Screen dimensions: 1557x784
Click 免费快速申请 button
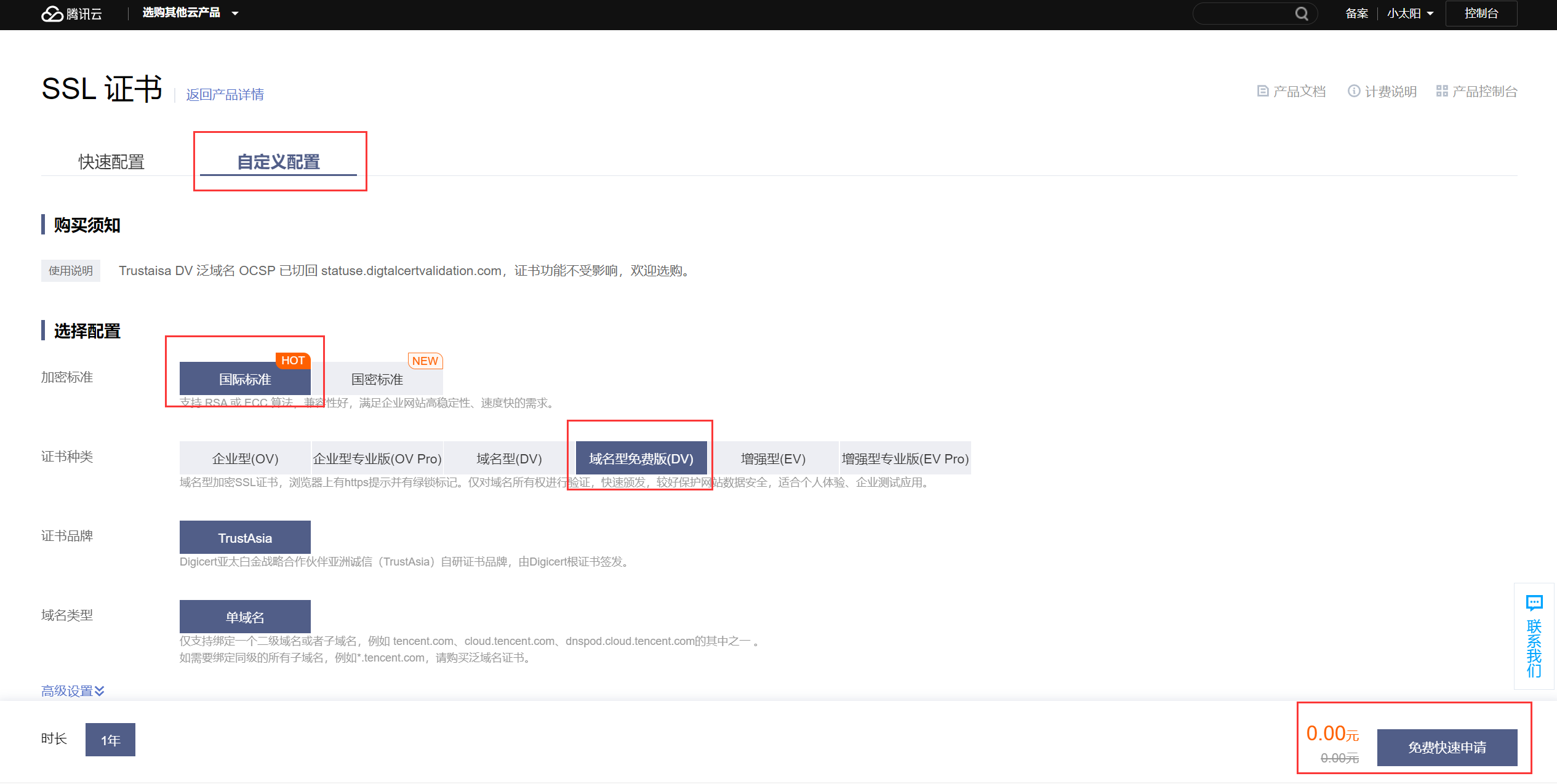tap(1446, 747)
